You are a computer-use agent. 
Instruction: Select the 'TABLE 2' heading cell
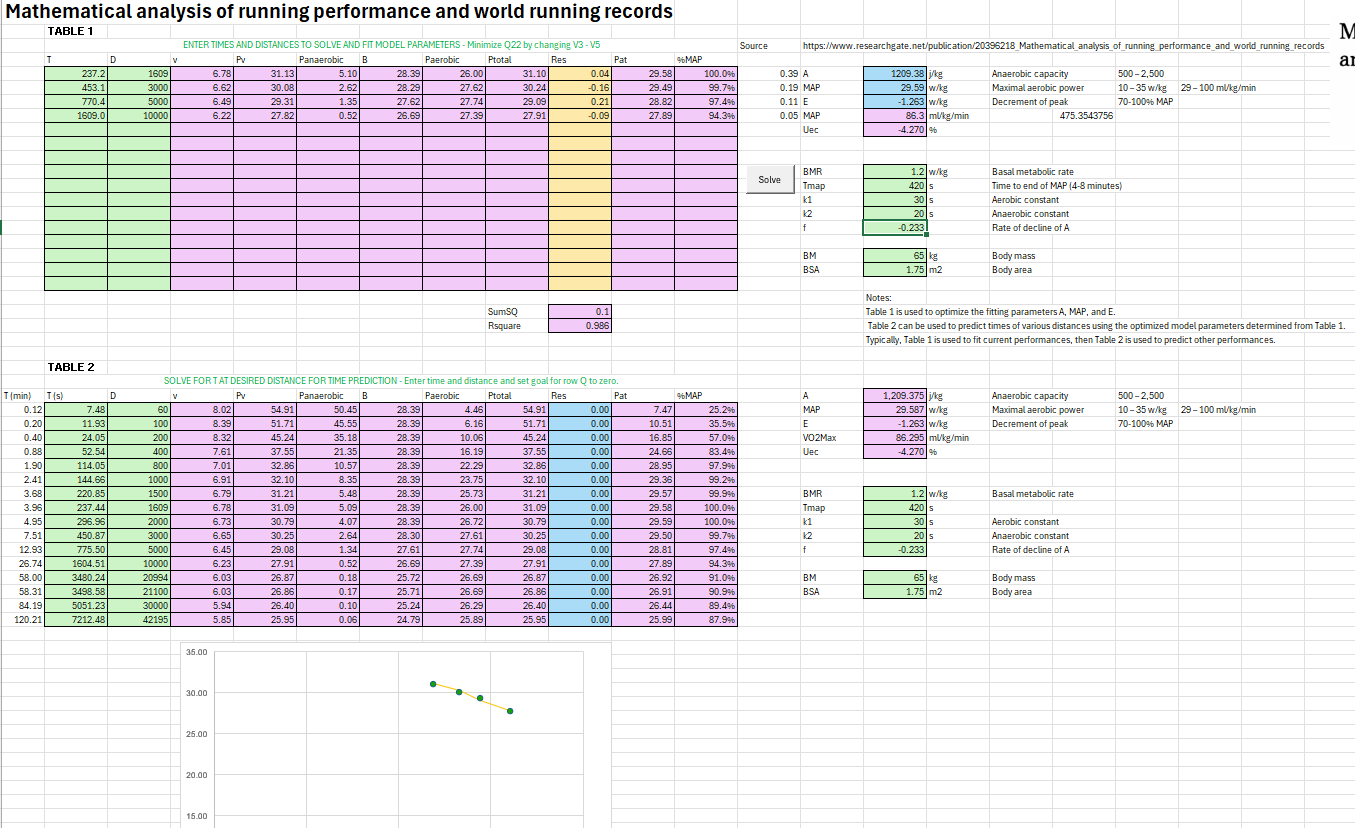tap(71, 367)
